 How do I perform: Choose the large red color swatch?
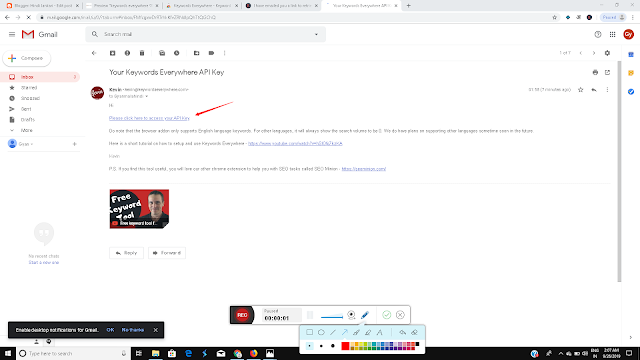[345, 346]
